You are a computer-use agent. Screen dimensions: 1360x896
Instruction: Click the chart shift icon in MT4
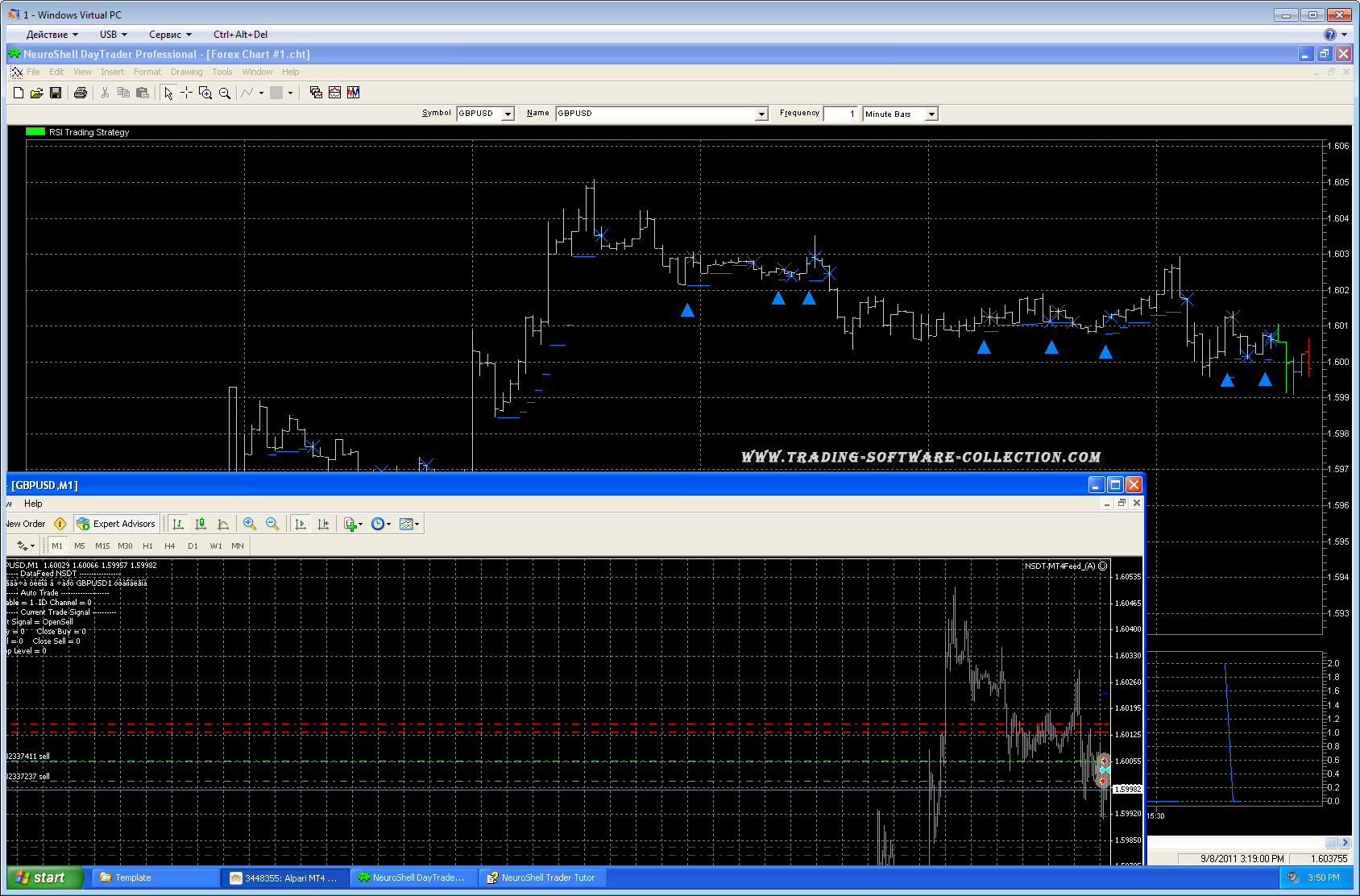[x=323, y=524]
